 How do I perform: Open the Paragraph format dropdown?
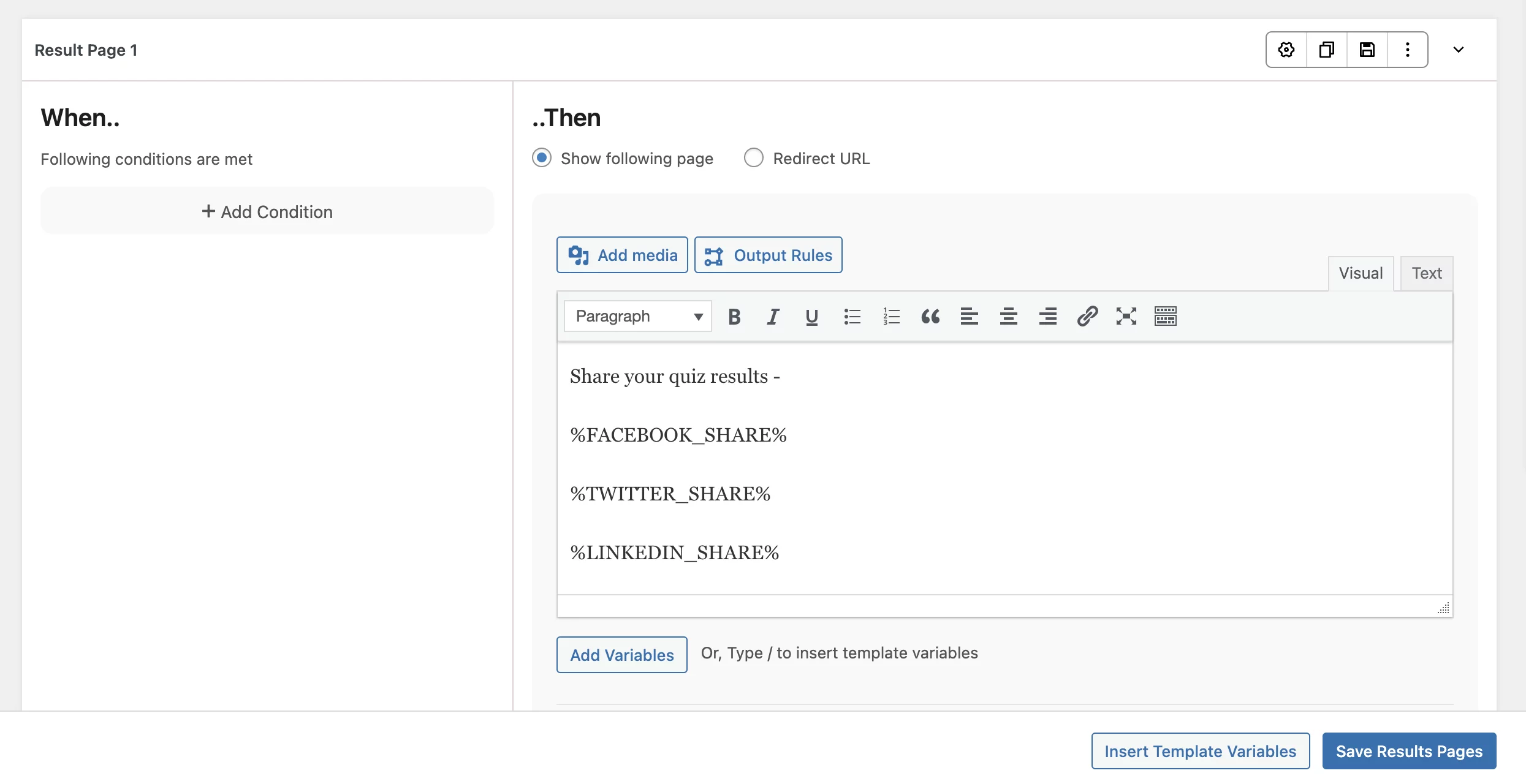pyautogui.click(x=637, y=317)
